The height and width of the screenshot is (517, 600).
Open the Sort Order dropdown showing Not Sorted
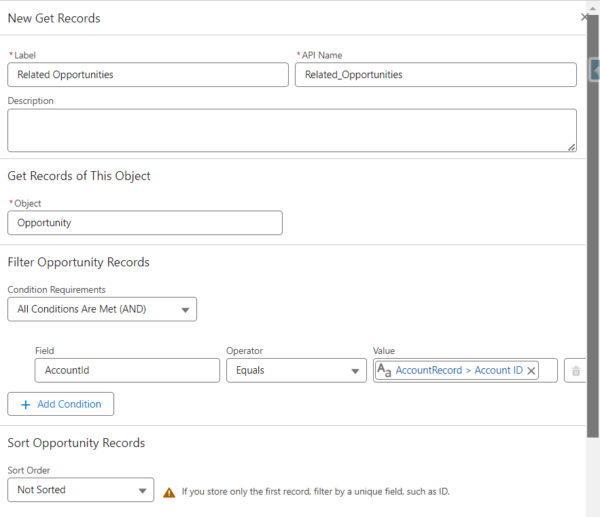[81, 490]
